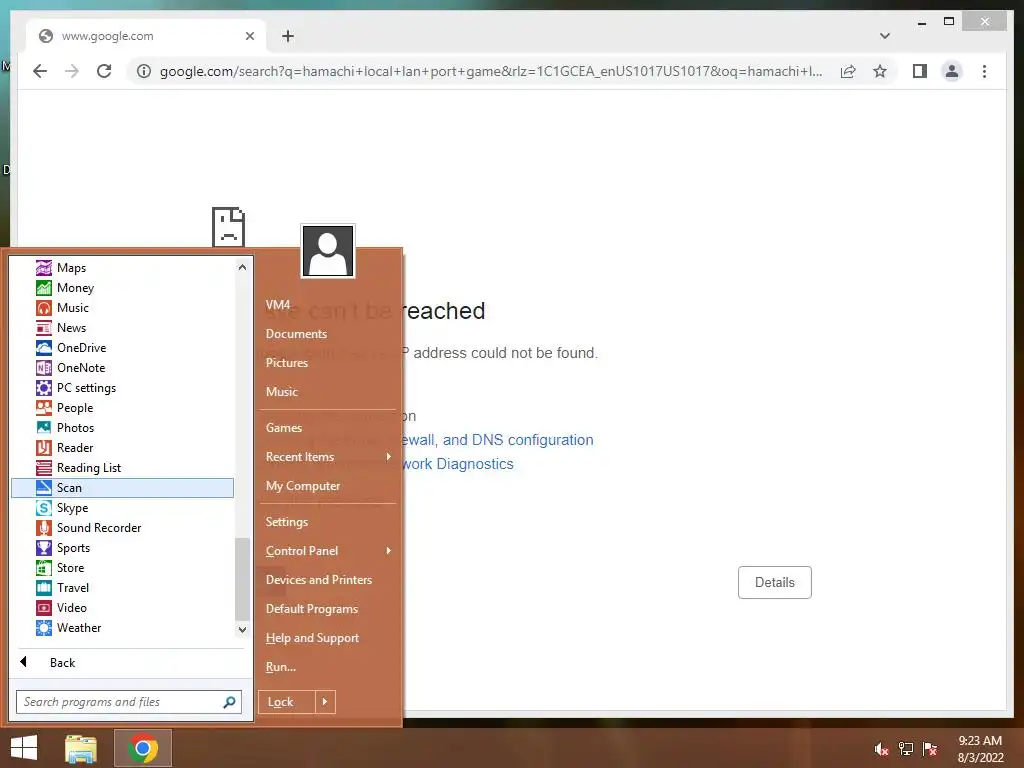Open the DNS configuration link
This screenshot has width=1024, height=768.
point(498,440)
